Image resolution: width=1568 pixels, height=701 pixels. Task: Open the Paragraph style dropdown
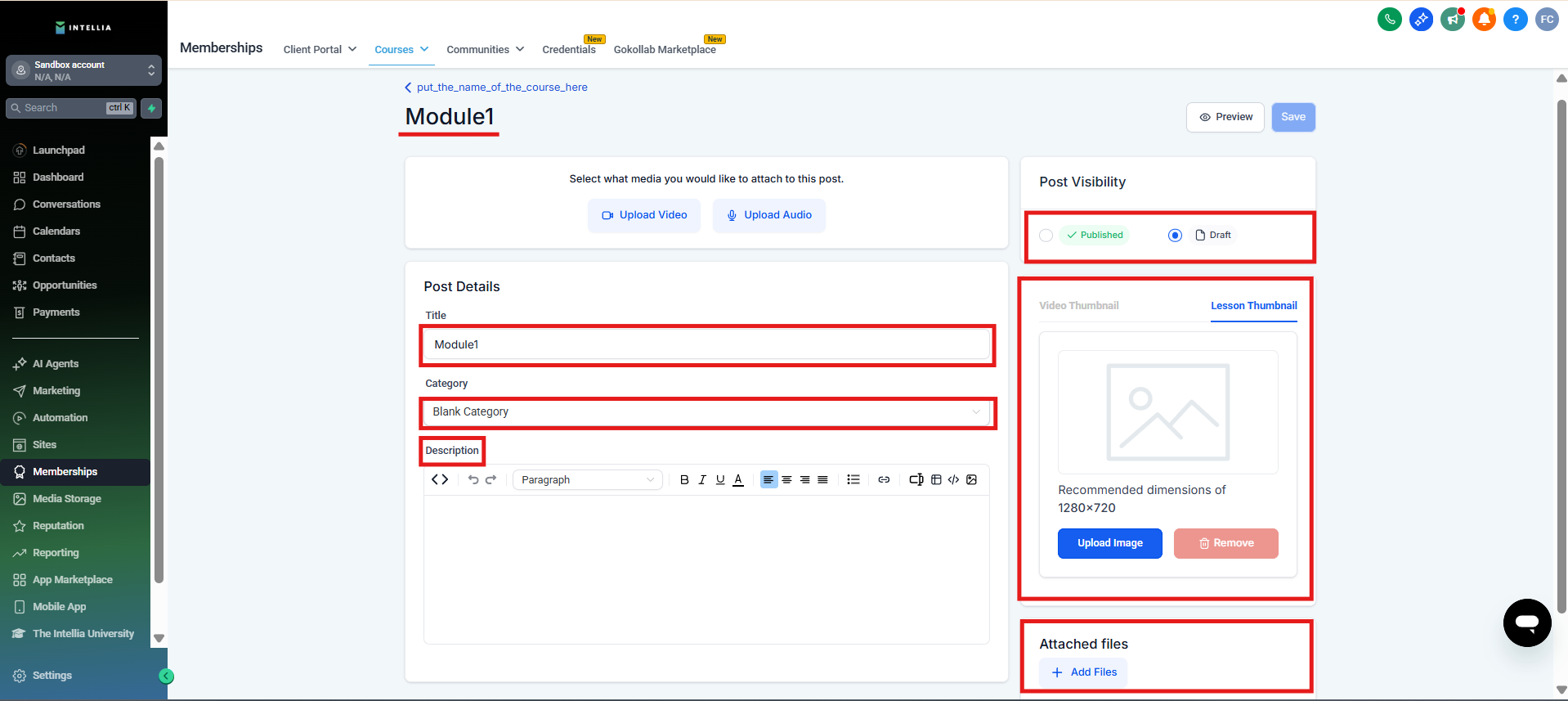tap(587, 480)
